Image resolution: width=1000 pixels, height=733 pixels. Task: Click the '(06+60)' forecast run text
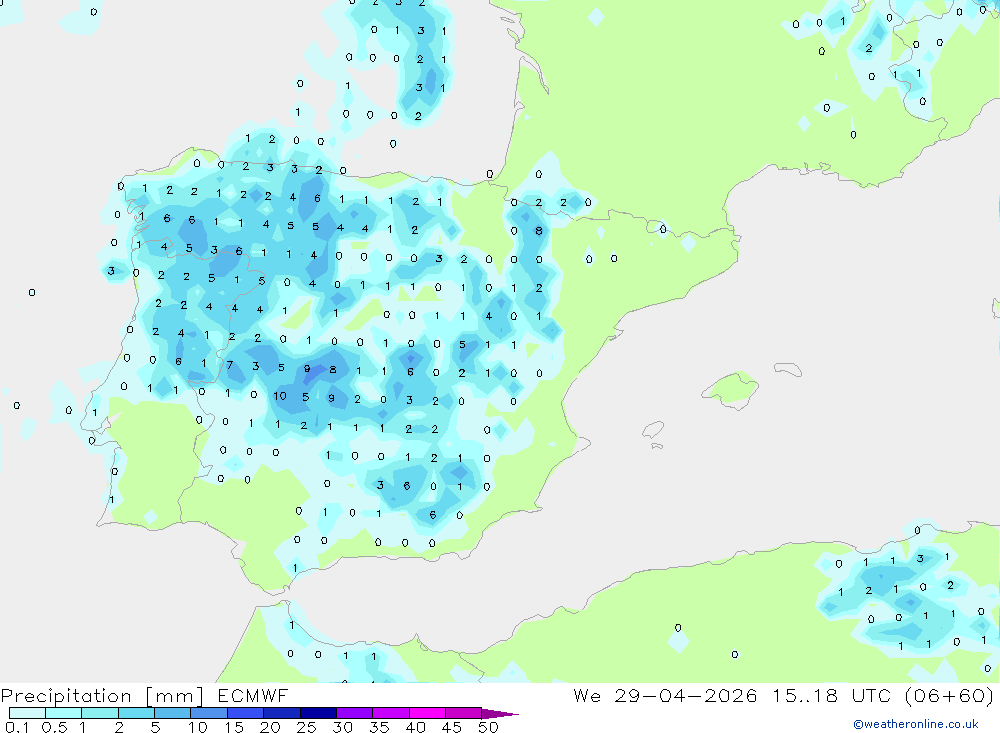(x=949, y=695)
